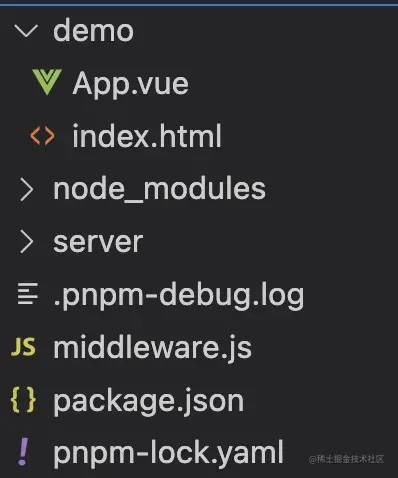The image size is (398, 478).
Task: Click the Vue logo icon beside App.vue
Action: 47,82
